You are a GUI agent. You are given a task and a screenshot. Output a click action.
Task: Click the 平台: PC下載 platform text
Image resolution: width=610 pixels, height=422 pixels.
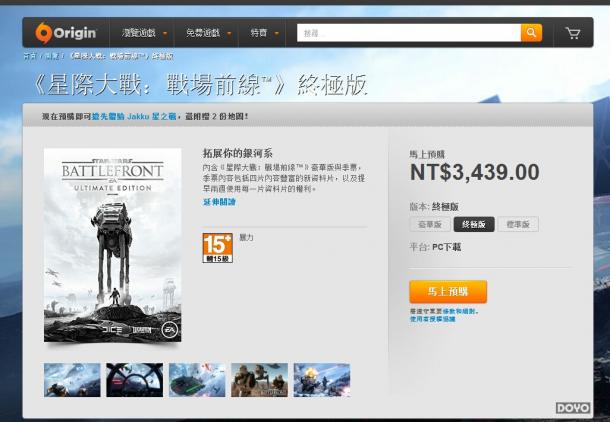pyautogui.click(x=435, y=247)
